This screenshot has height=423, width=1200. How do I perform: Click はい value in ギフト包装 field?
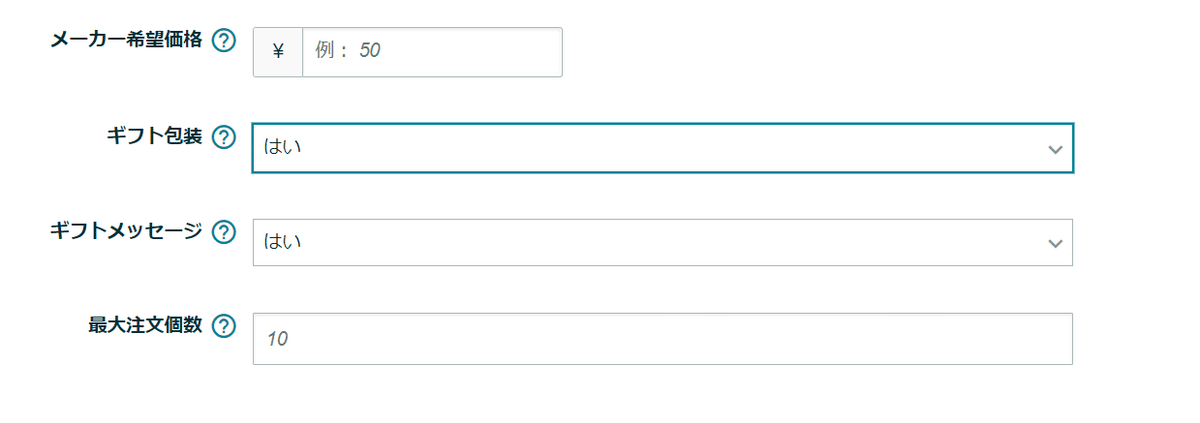coord(283,148)
